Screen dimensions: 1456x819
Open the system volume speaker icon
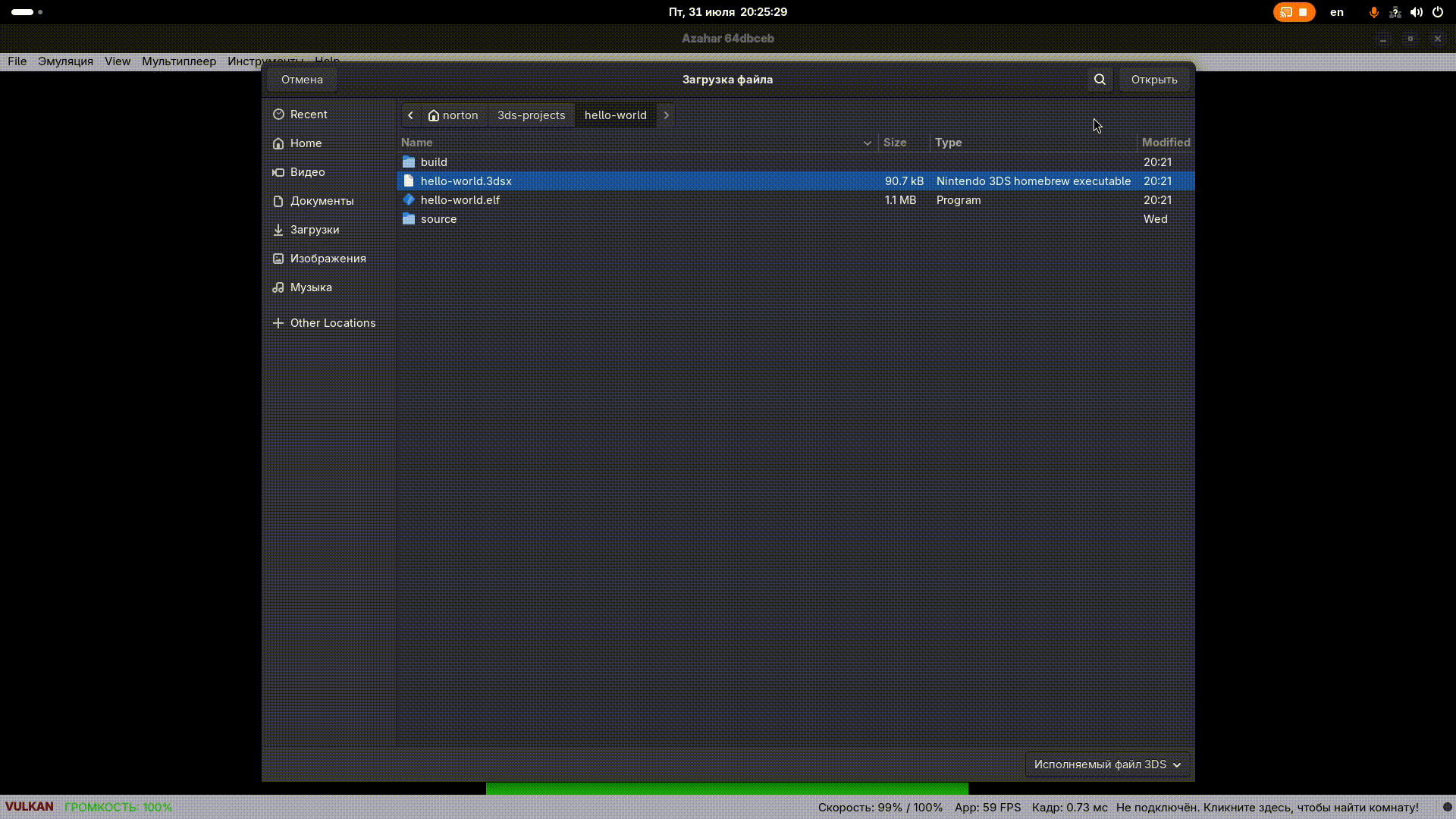pyautogui.click(x=1417, y=12)
